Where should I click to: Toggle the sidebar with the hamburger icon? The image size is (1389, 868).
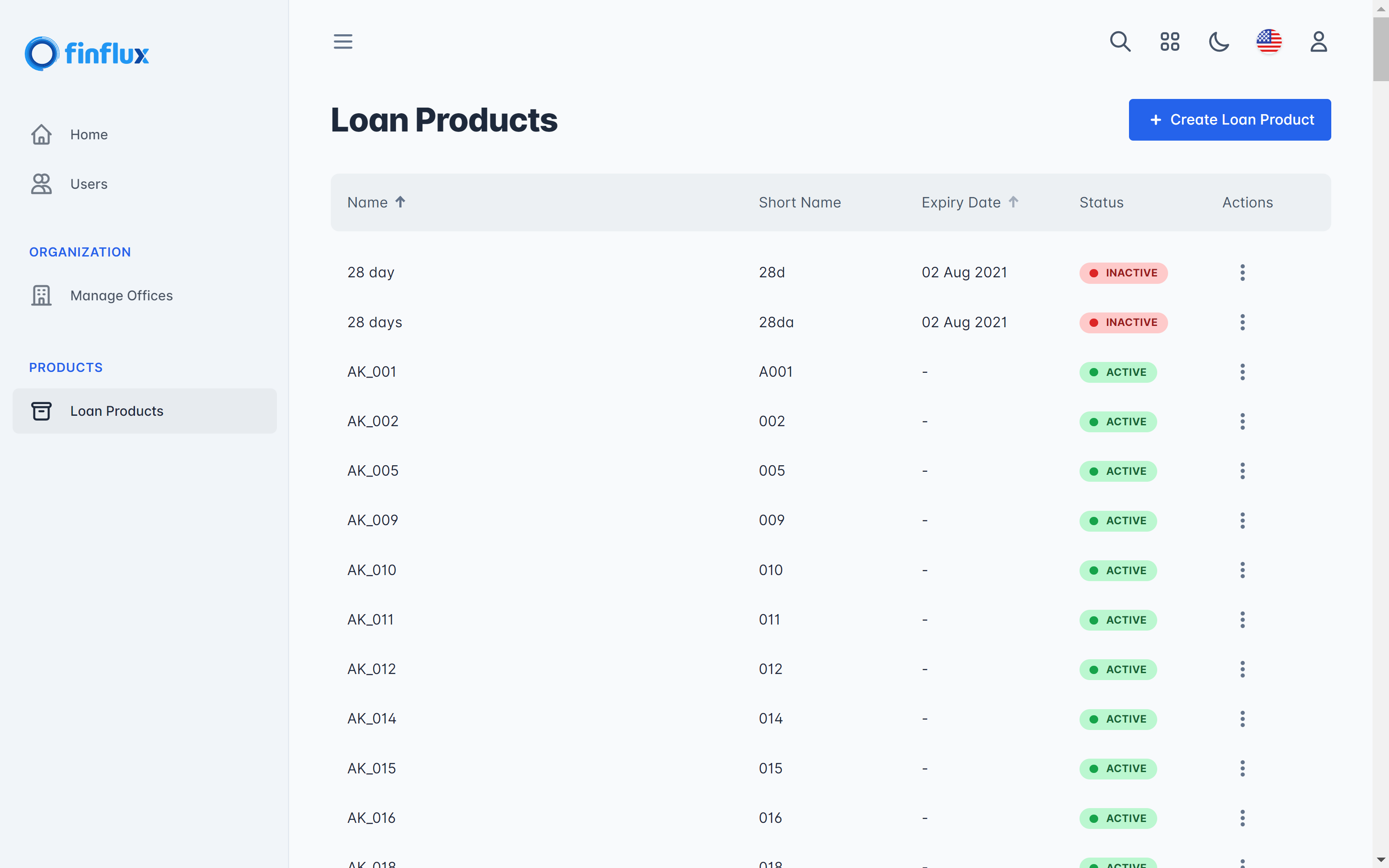pyautogui.click(x=342, y=41)
